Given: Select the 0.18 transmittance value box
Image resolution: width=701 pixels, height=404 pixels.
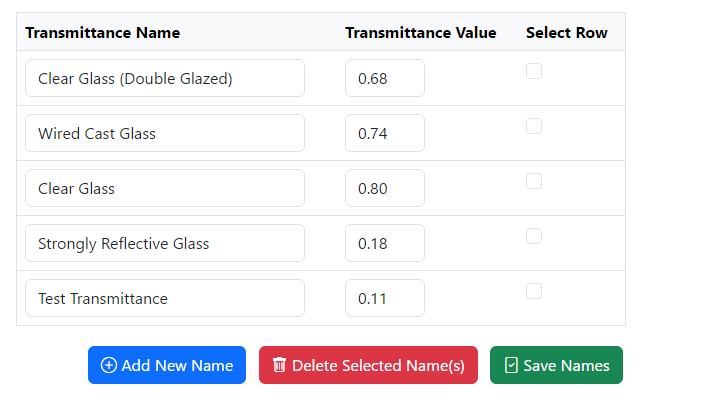Looking at the screenshot, I should pos(385,243).
